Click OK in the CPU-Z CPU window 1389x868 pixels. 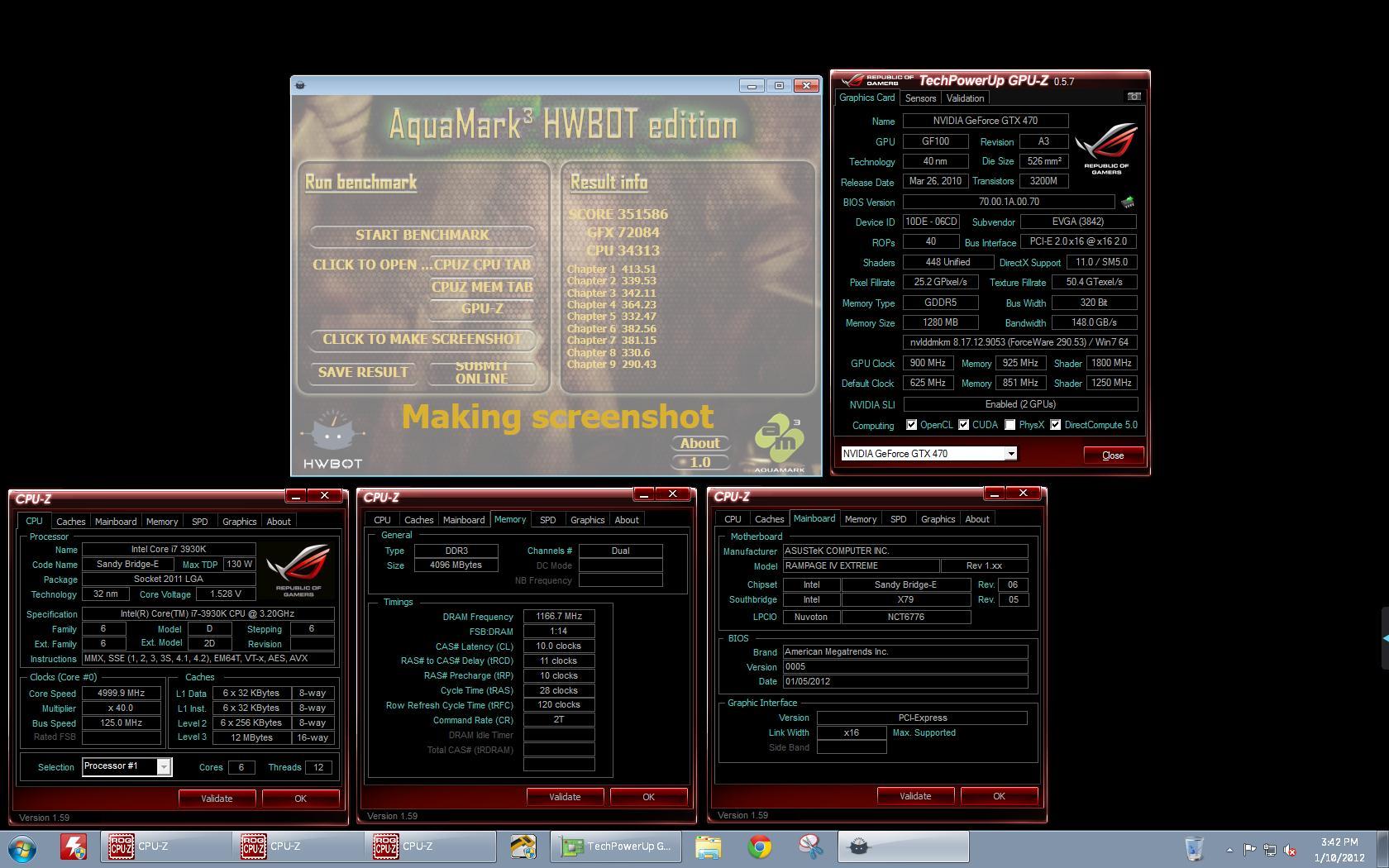(300, 799)
